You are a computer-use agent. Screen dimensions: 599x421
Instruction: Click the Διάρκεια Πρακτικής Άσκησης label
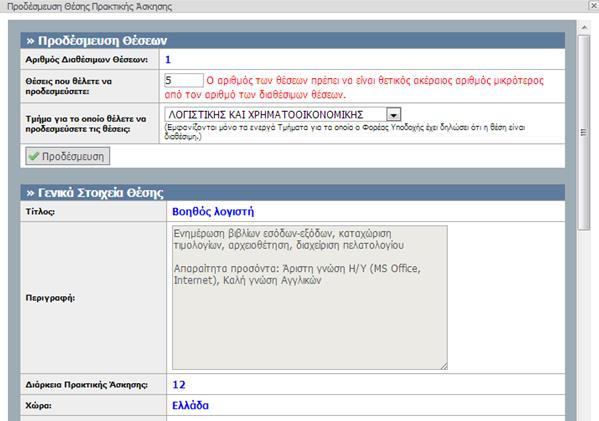[x=86, y=385]
